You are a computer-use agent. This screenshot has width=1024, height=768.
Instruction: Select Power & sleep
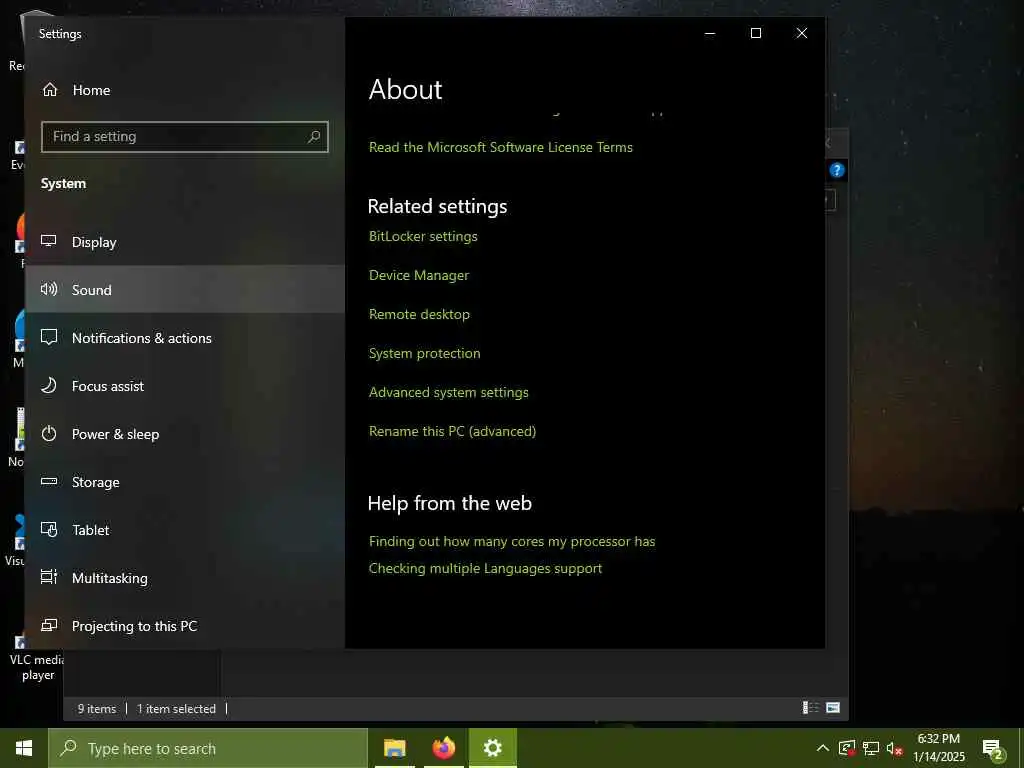[185, 434]
